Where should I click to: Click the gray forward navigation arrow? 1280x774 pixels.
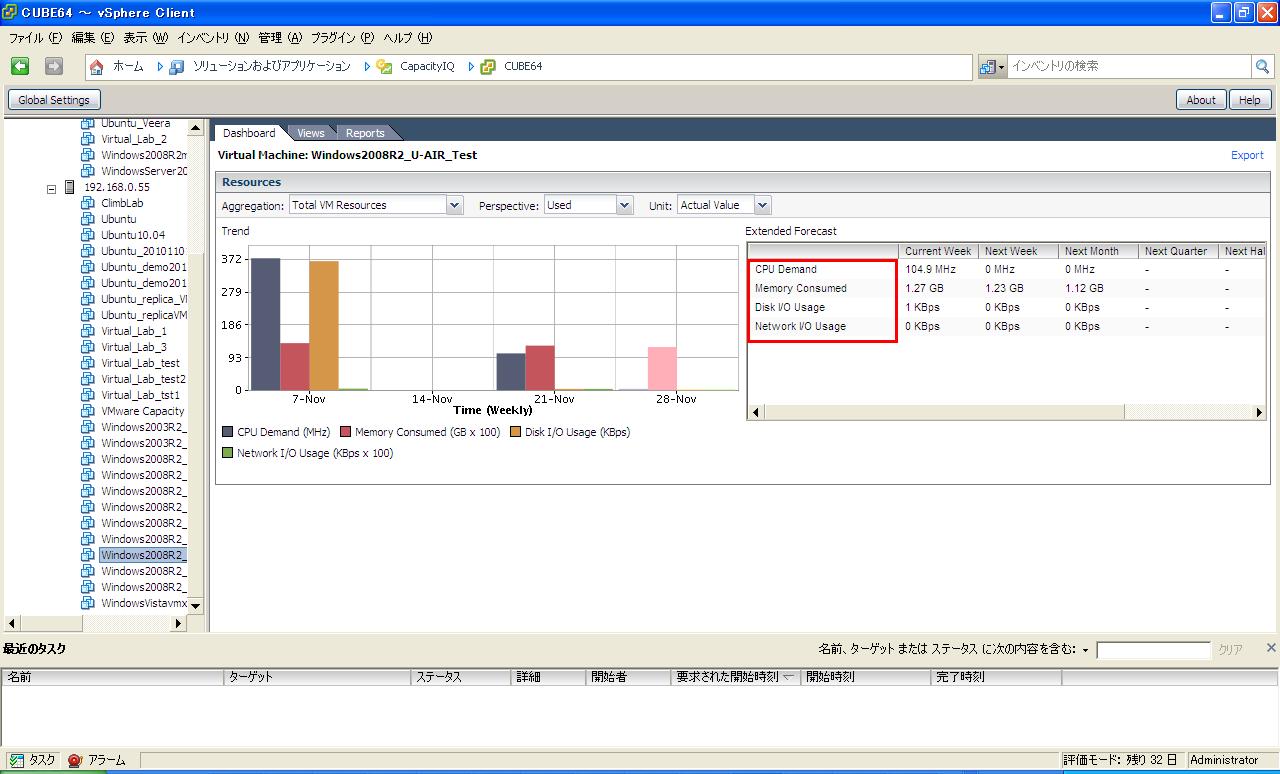point(54,66)
